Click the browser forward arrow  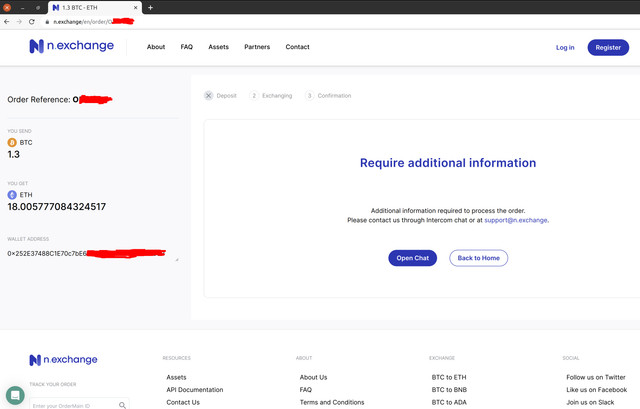(19, 22)
